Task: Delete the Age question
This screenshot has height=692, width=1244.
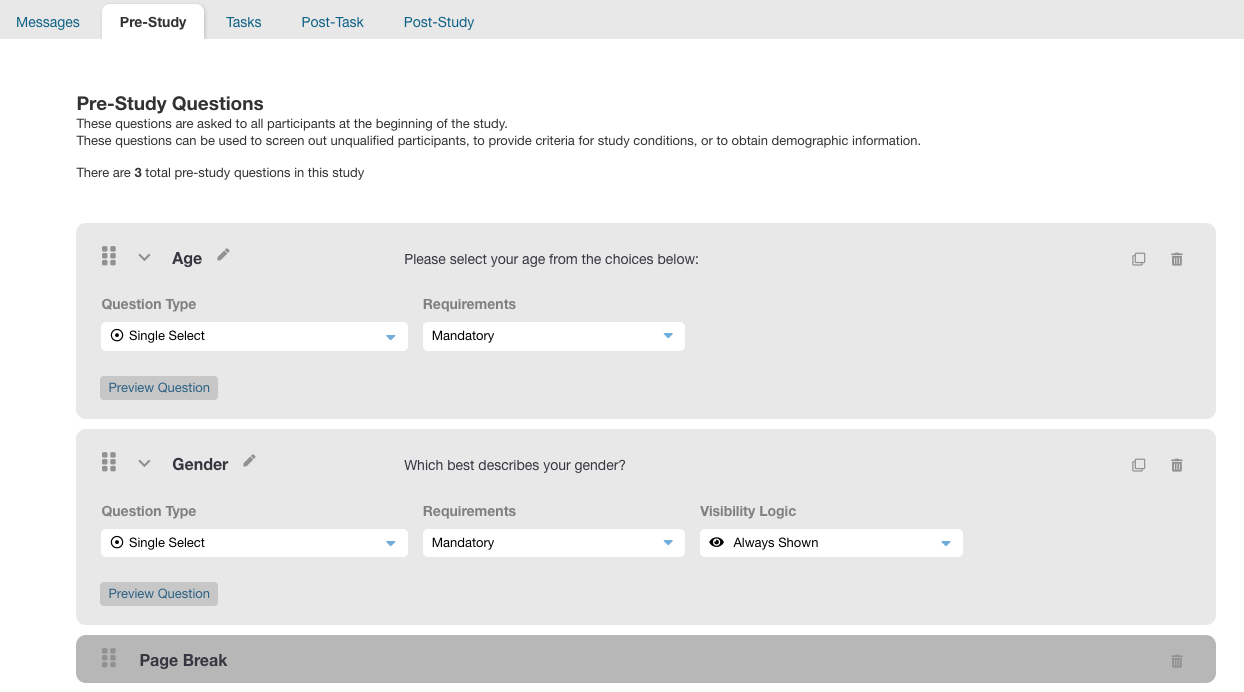Action: (x=1177, y=259)
